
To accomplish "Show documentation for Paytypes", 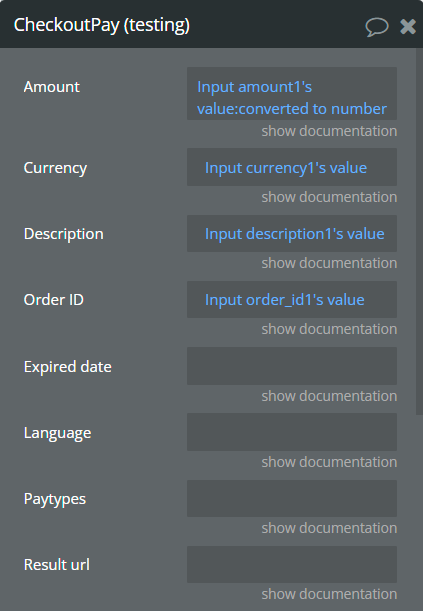I will pos(329,528).
